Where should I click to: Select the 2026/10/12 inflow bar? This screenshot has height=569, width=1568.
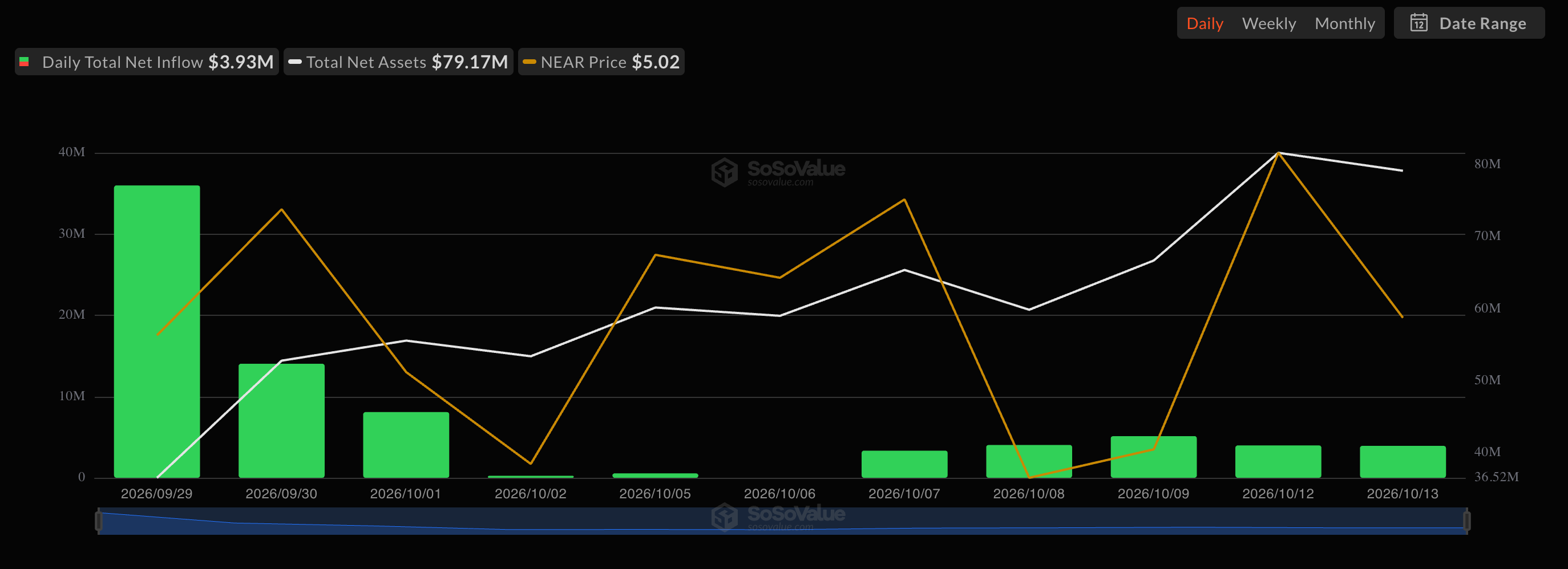(1278, 461)
